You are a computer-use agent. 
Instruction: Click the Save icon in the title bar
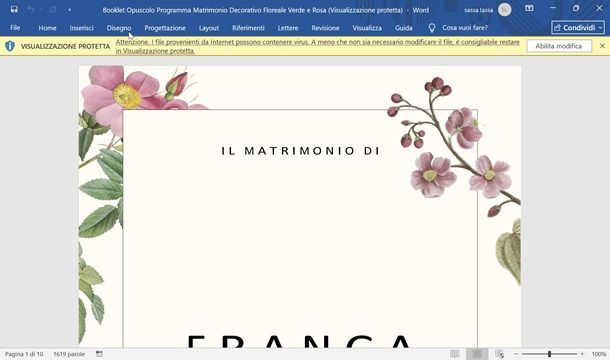pyautogui.click(x=14, y=9)
